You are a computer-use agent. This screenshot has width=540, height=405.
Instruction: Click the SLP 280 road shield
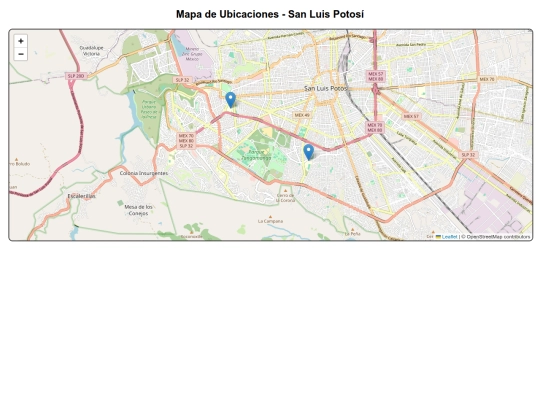point(76,76)
